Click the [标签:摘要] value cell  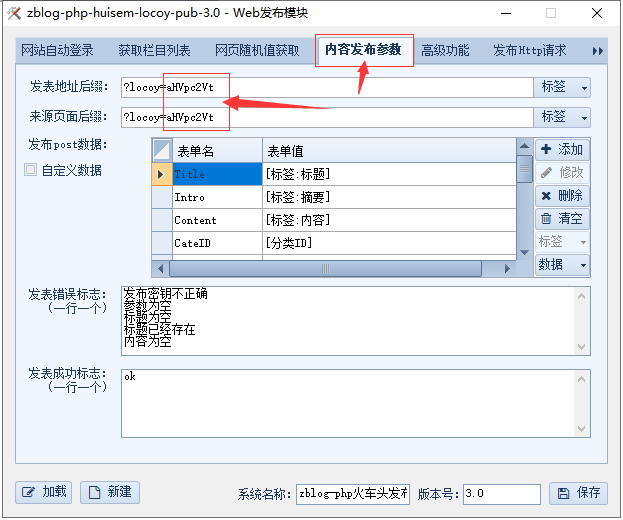coord(389,197)
